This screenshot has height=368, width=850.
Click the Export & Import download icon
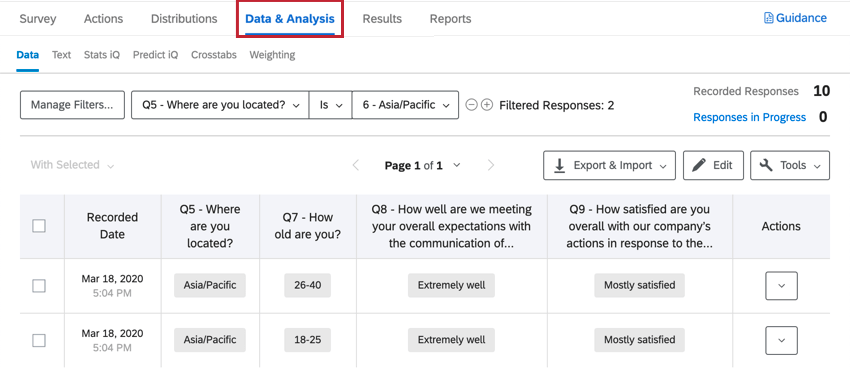(x=559, y=165)
